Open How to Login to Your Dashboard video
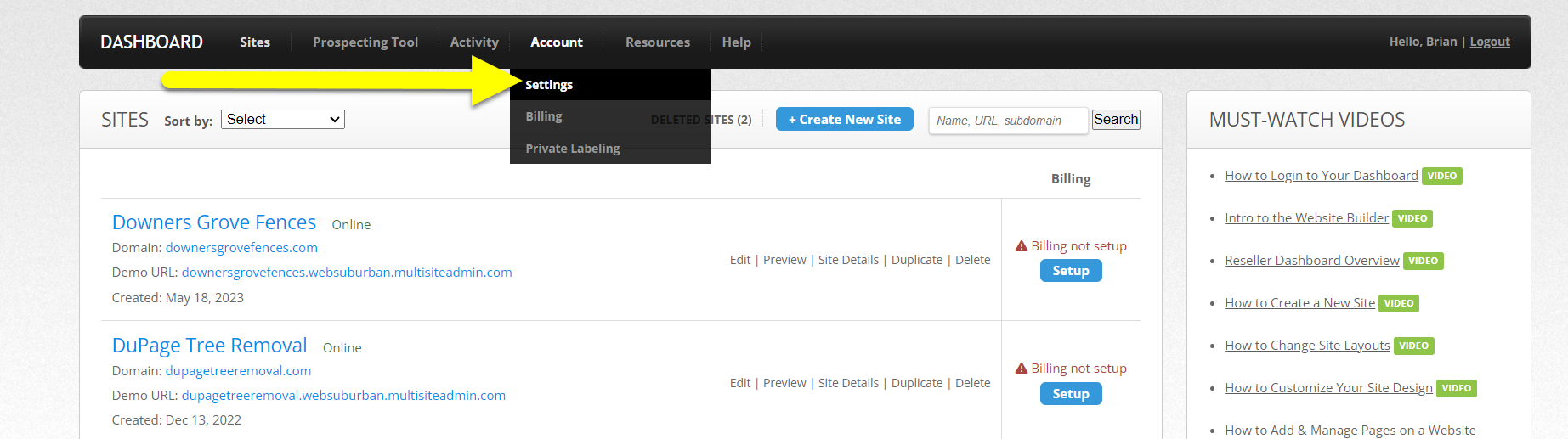The height and width of the screenshot is (439, 1568). point(1322,176)
